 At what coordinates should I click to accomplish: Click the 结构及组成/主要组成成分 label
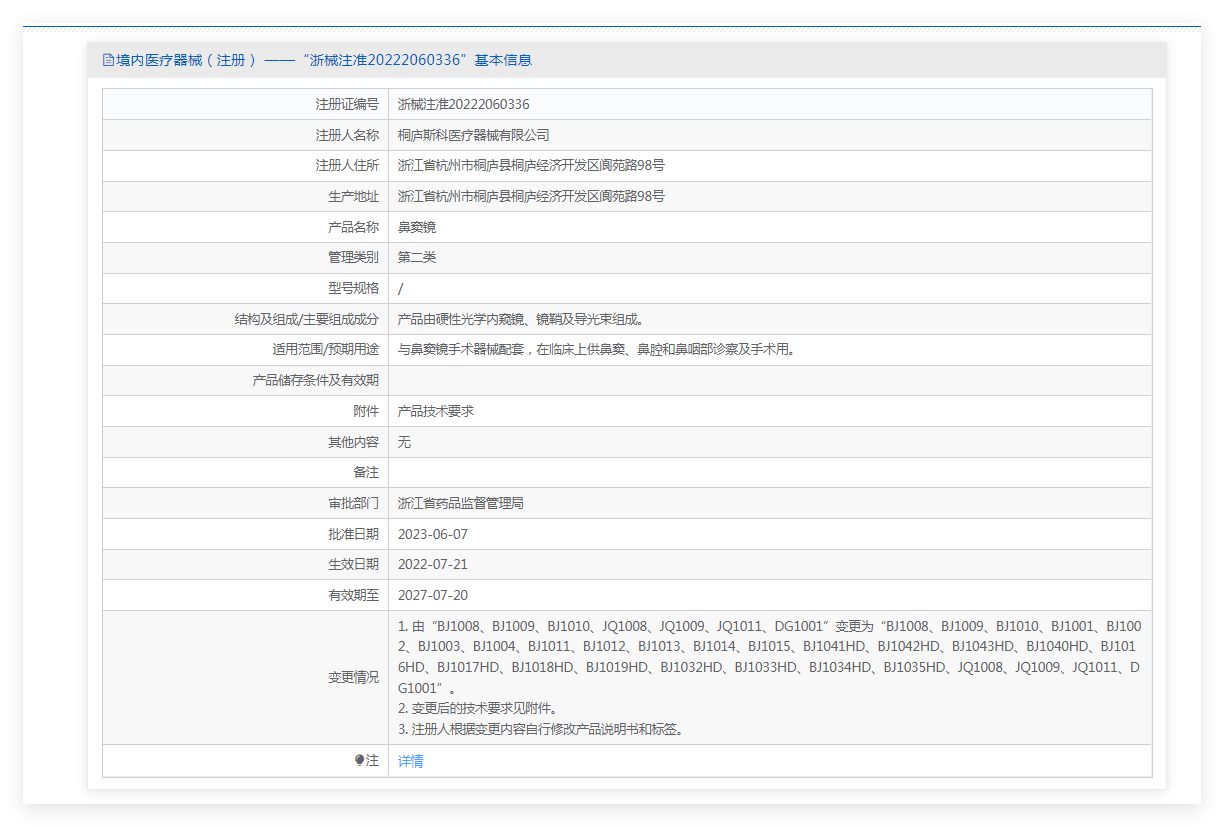coord(307,319)
